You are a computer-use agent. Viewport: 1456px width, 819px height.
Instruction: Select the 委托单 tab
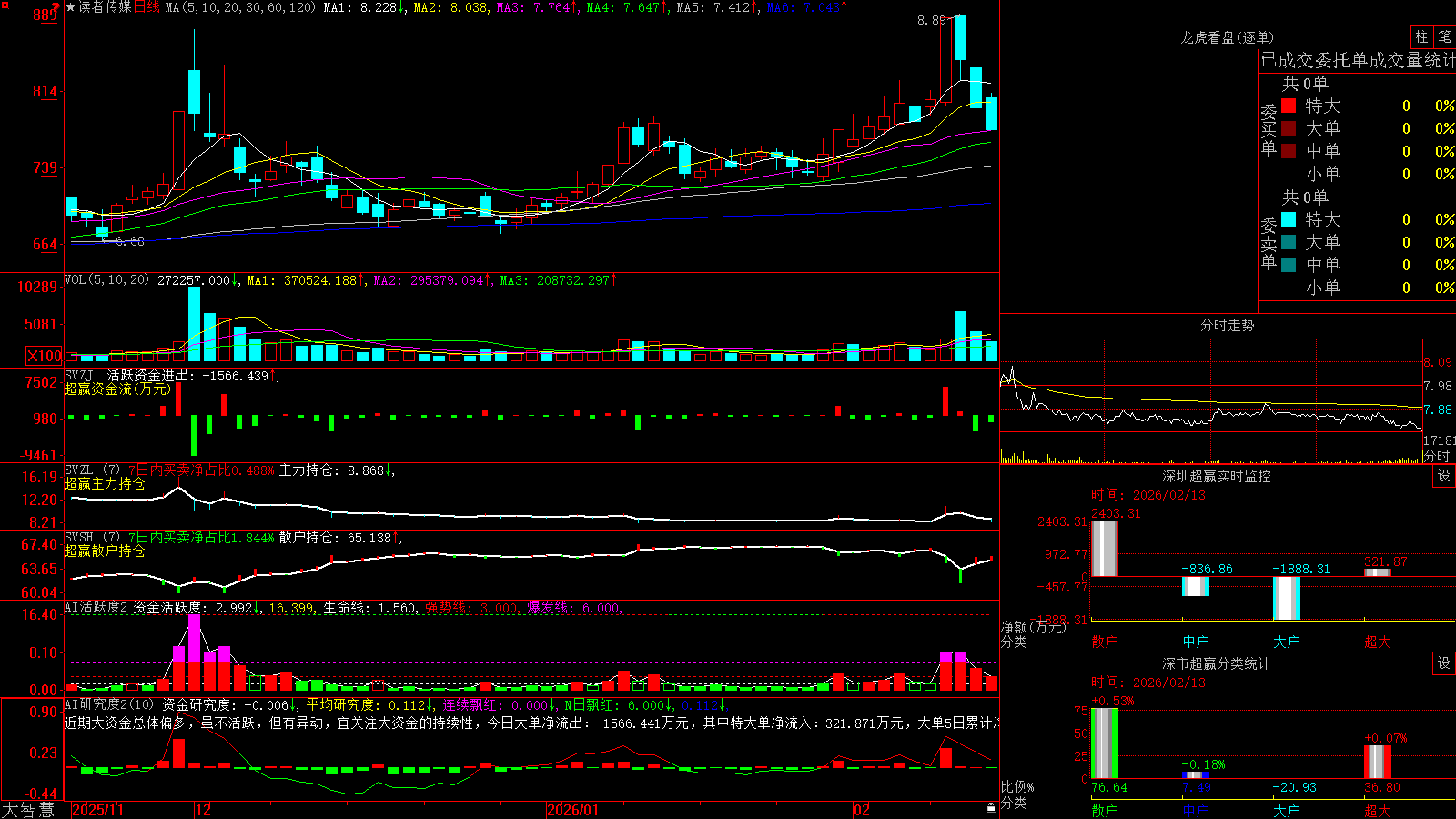coord(1342,60)
